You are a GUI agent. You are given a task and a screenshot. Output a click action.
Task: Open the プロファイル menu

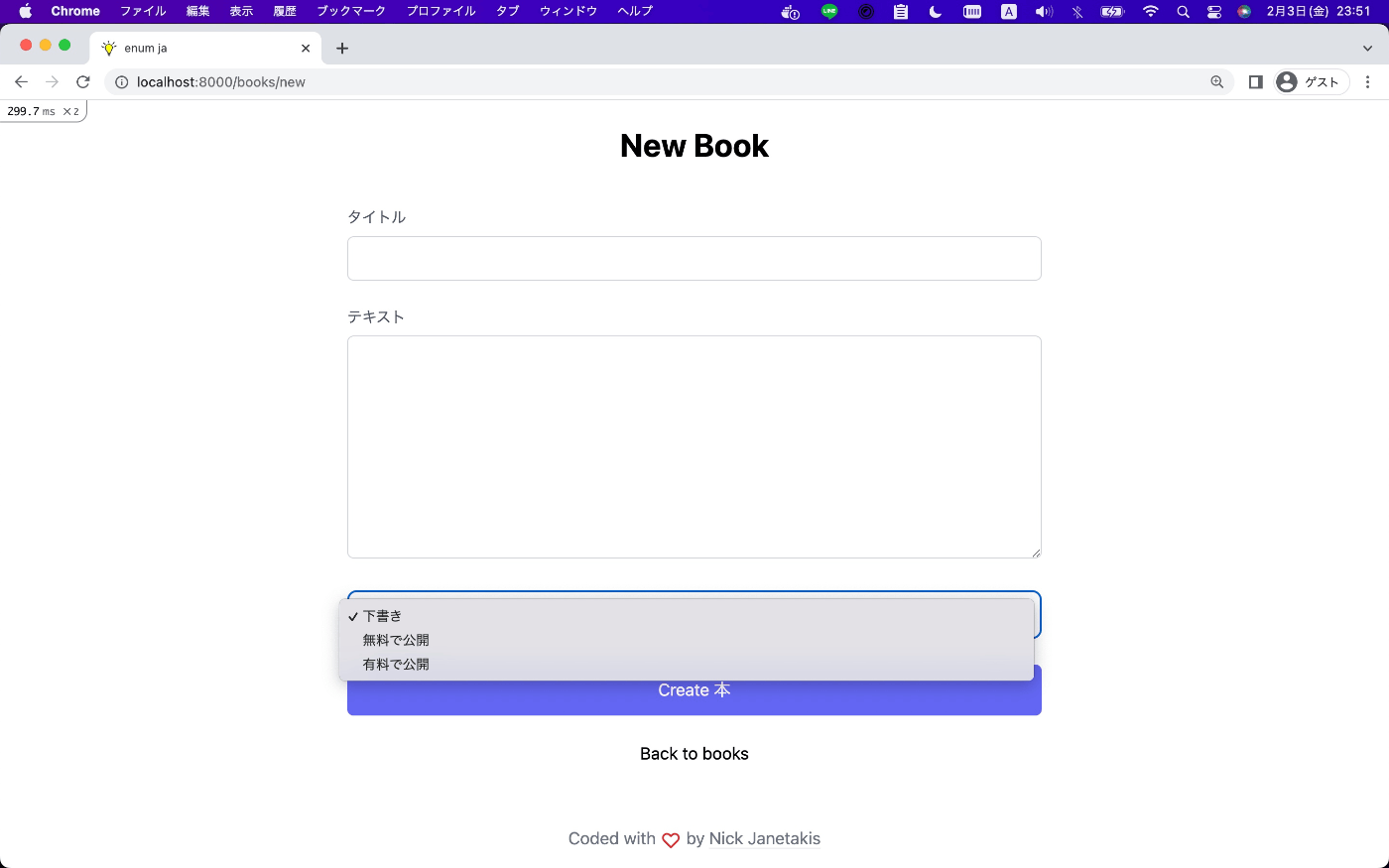pos(441,12)
